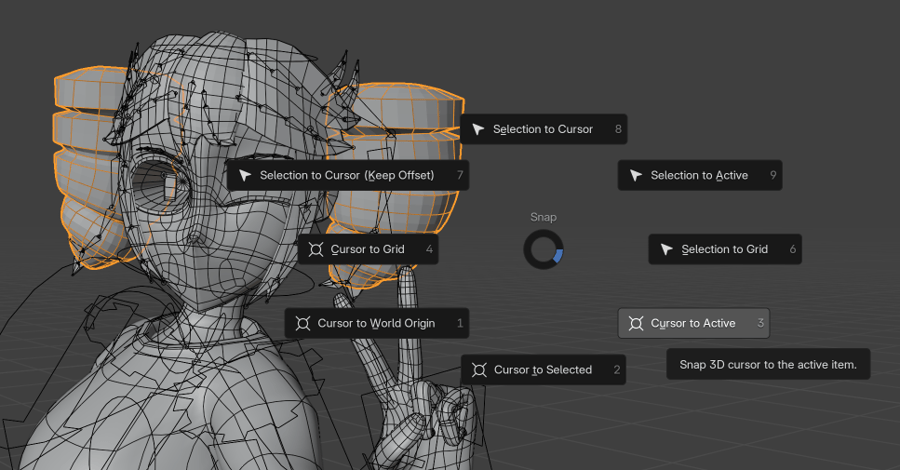900x470 pixels.
Task: Select the Selection to Active entry
Action: 700,175
